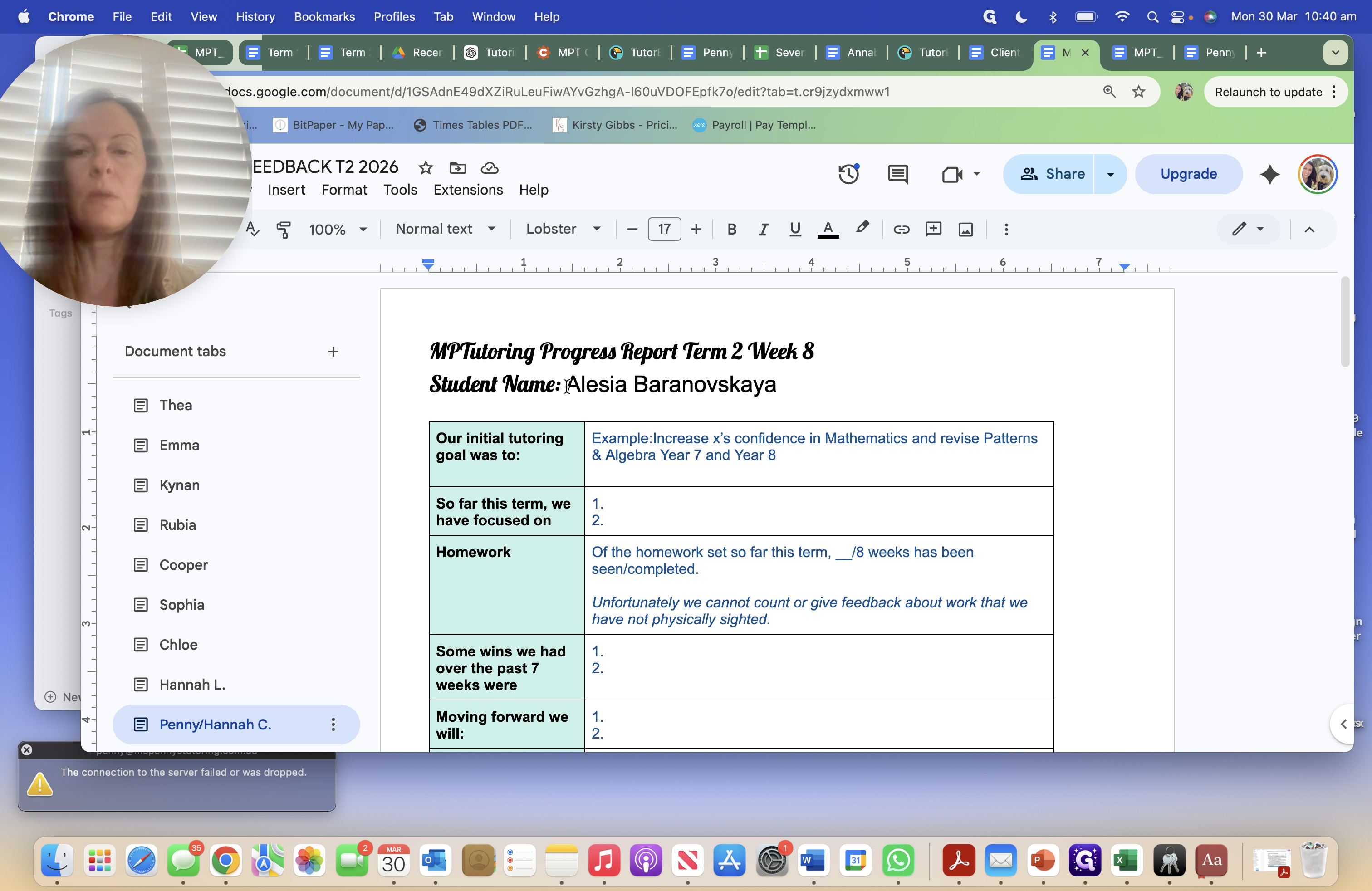This screenshot has height=891, width=1372.
Task: Click the Share button
Action: coord(1053,174)
